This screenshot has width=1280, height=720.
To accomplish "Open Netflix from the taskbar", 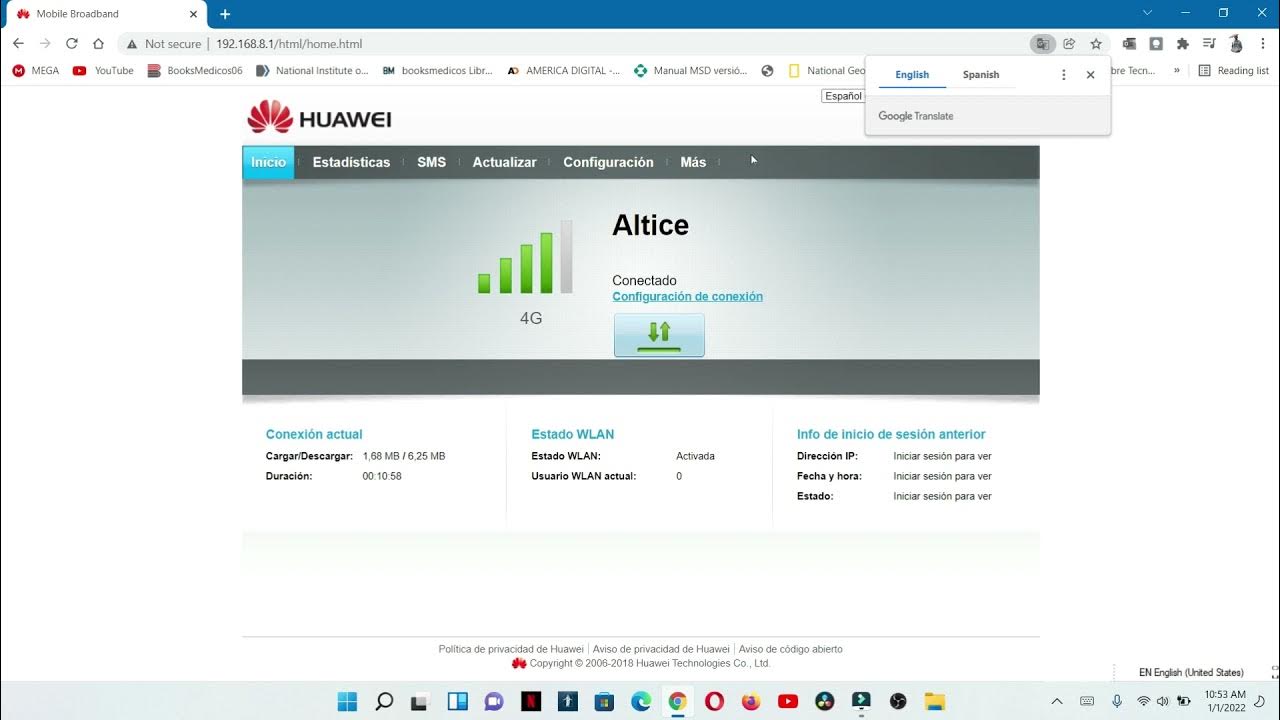I will (531, 701).
